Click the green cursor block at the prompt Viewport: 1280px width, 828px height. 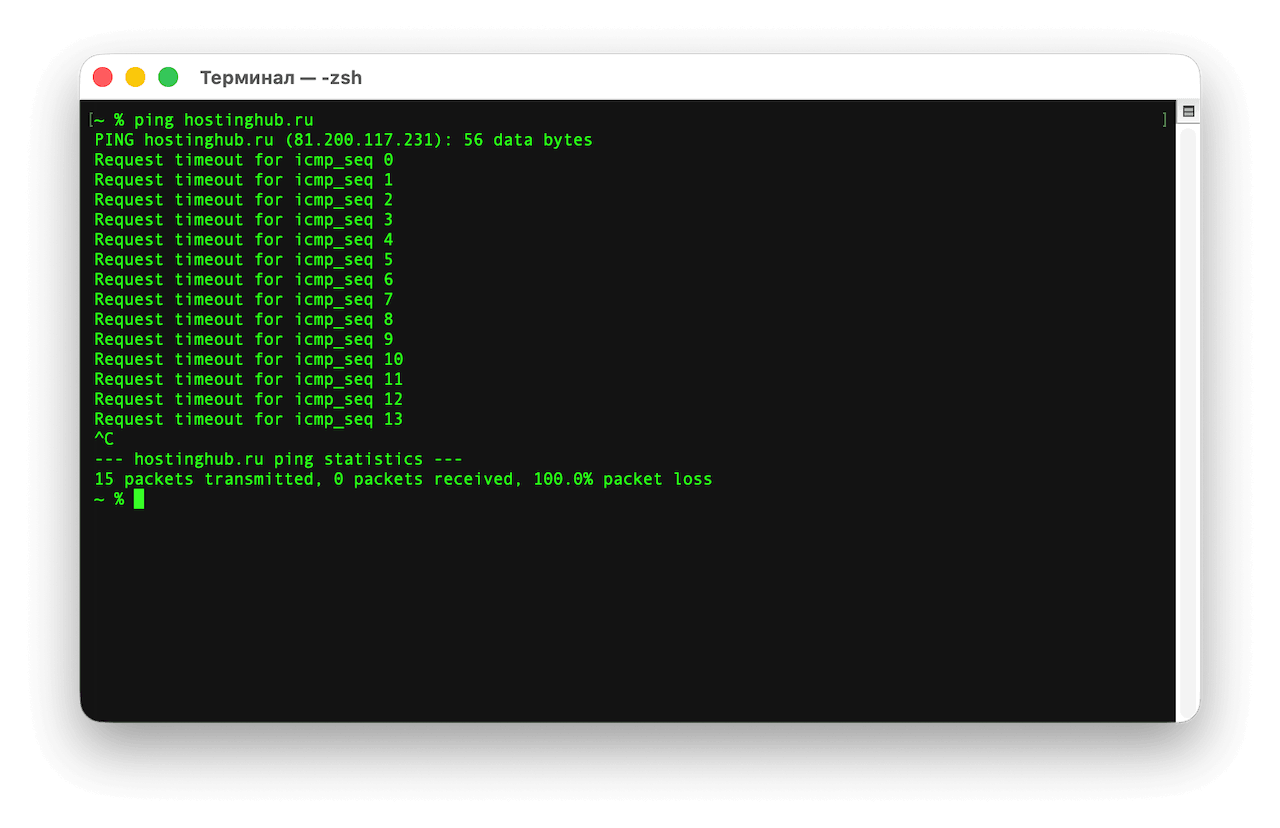139,499
